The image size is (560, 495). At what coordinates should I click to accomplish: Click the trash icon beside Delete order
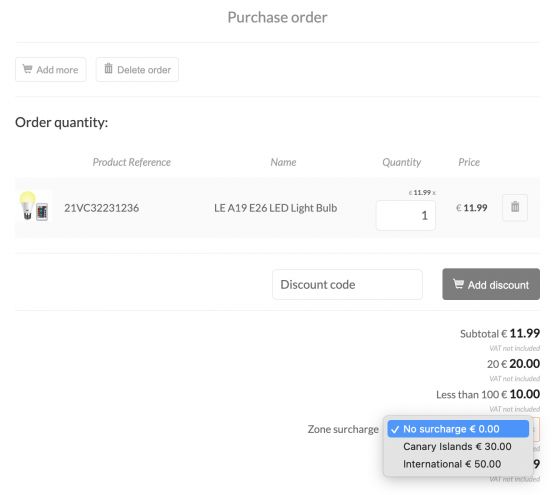108,68
